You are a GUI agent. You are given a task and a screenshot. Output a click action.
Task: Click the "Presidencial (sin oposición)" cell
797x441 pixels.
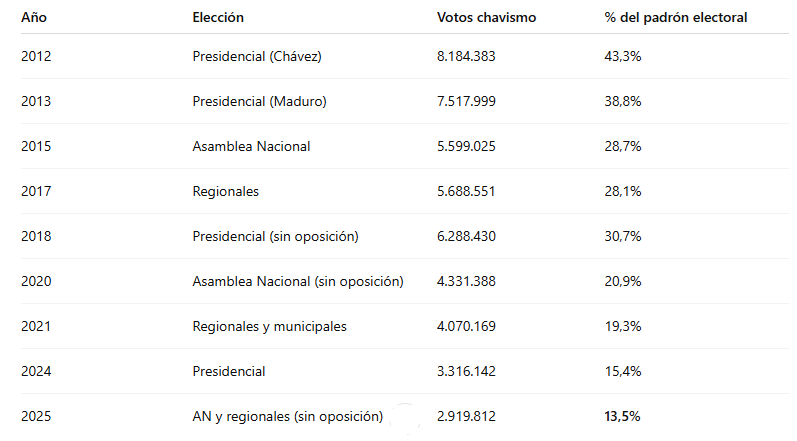(x=275, y=236)
